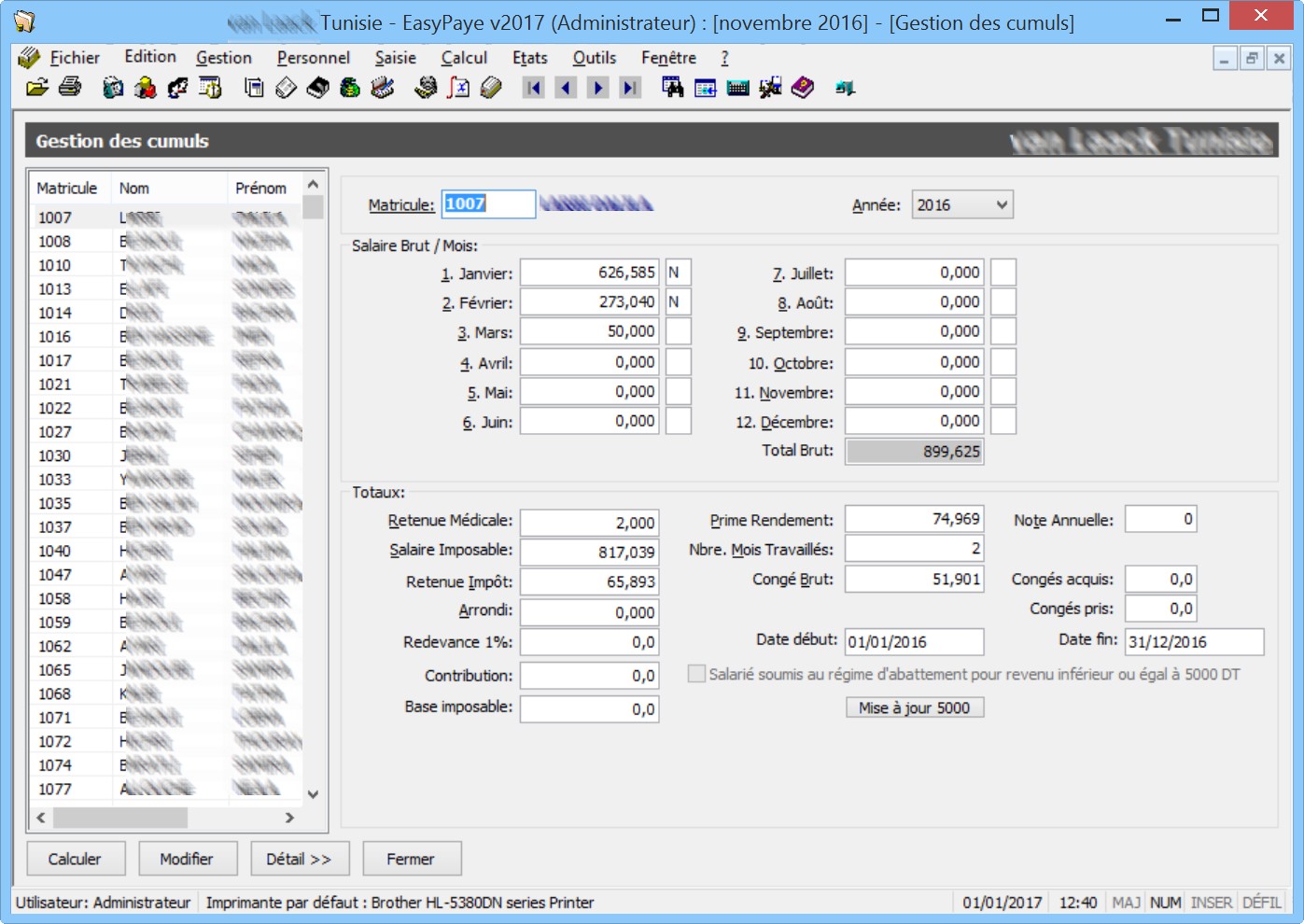Go to next record arrow
The height and width of the screenshot is (924, 1304).
coord(598,88)
